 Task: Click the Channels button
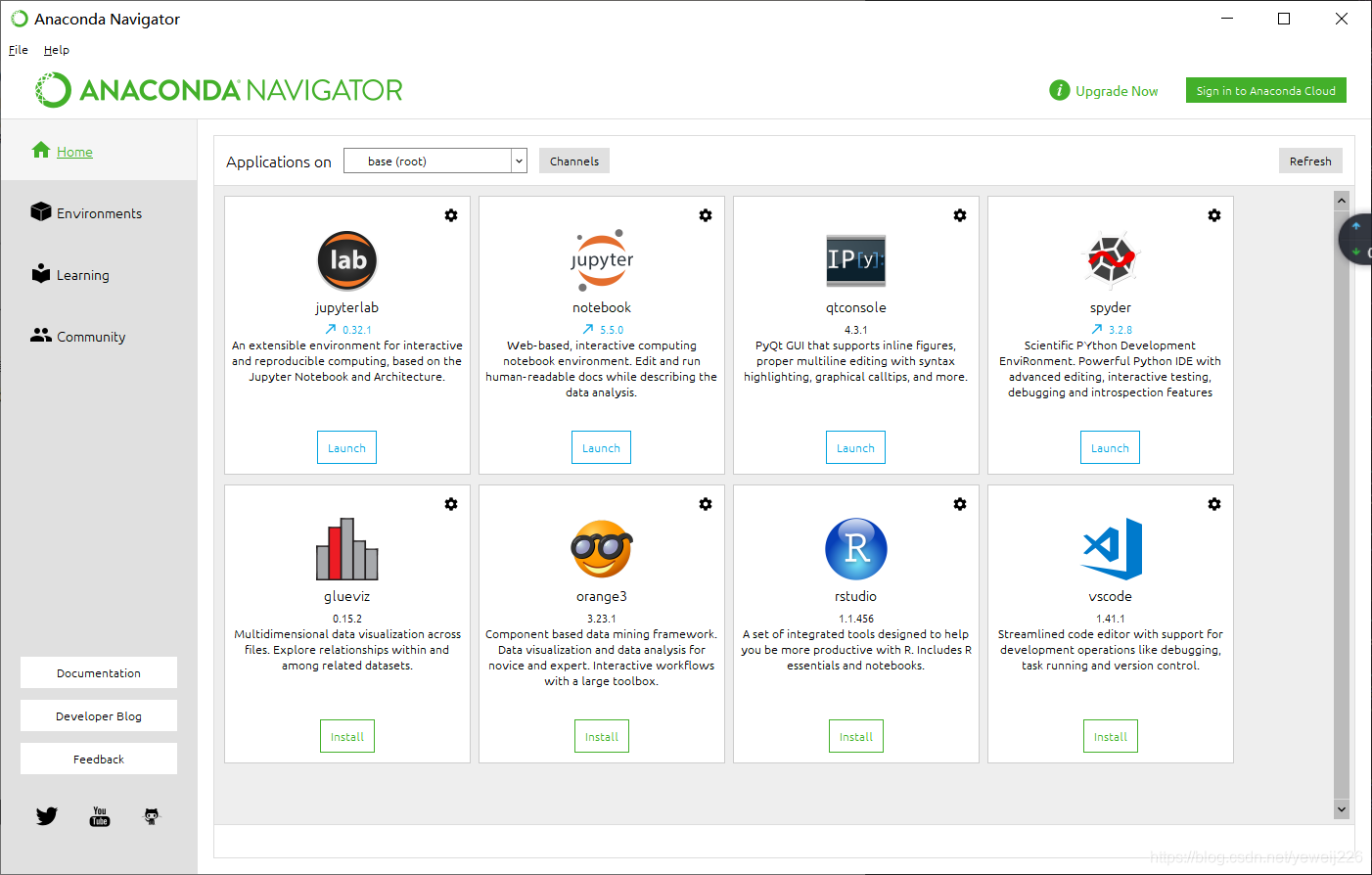pyautogui.click(x=574, y=161)
